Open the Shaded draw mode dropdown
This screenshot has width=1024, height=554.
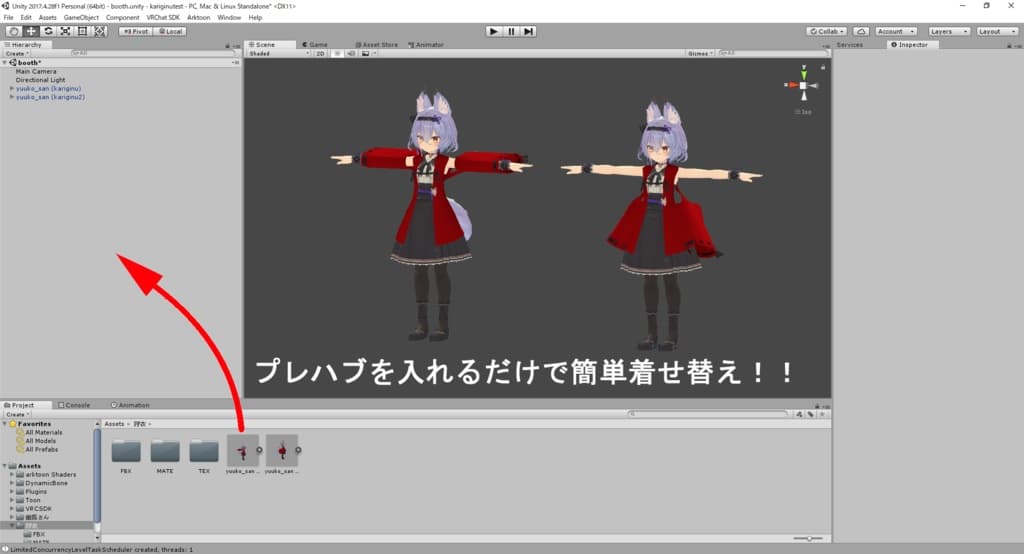pyautogui.click(x=279, y=54)
